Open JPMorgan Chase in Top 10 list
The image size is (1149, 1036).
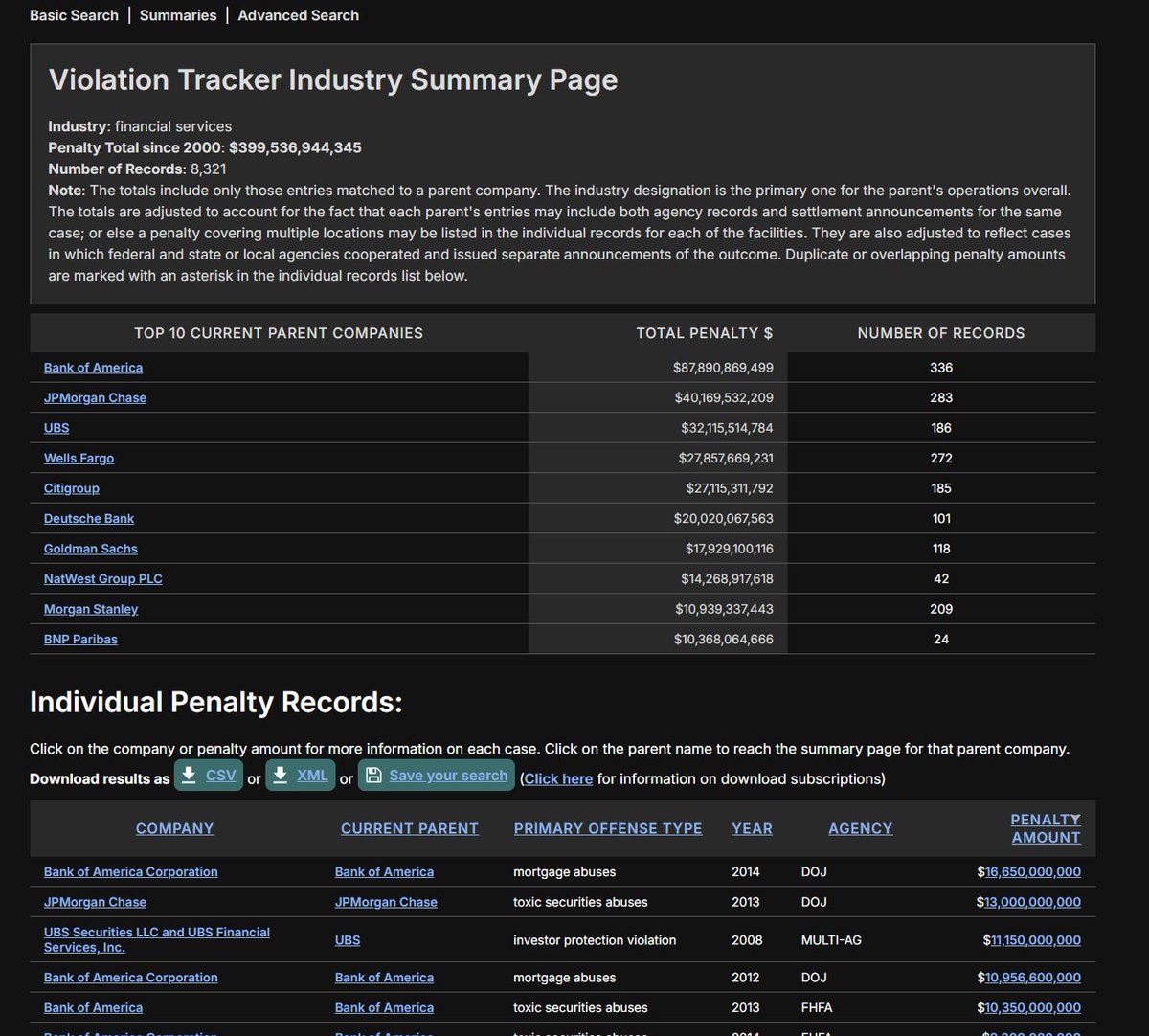click(x=95, y=397)
